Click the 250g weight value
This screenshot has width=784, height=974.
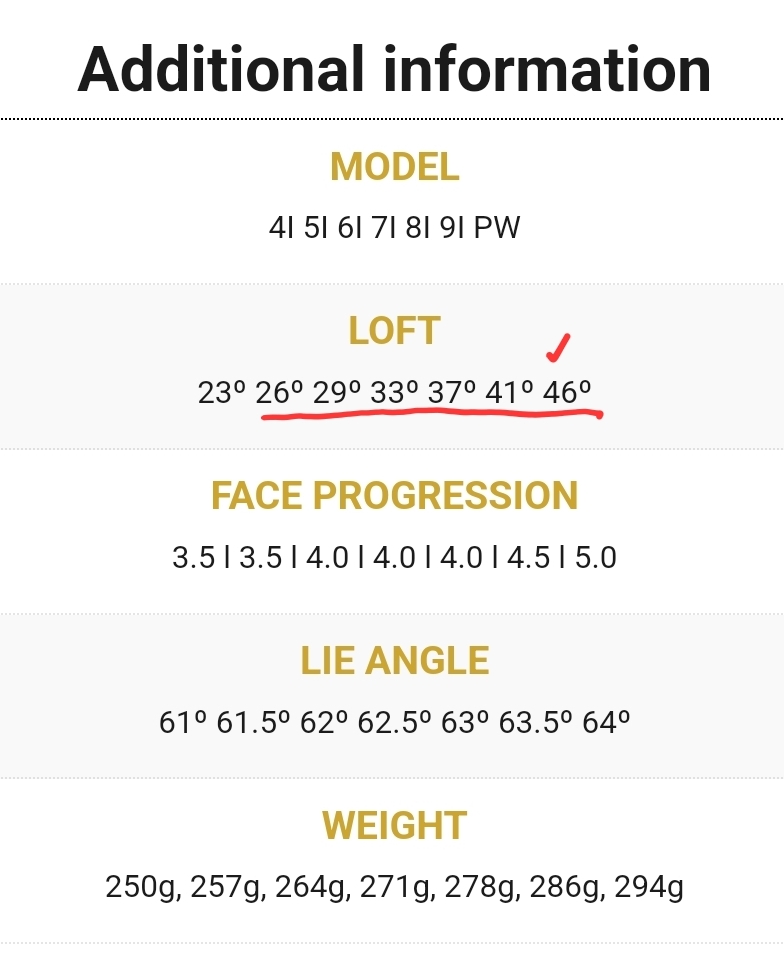(x=144, y=887)
